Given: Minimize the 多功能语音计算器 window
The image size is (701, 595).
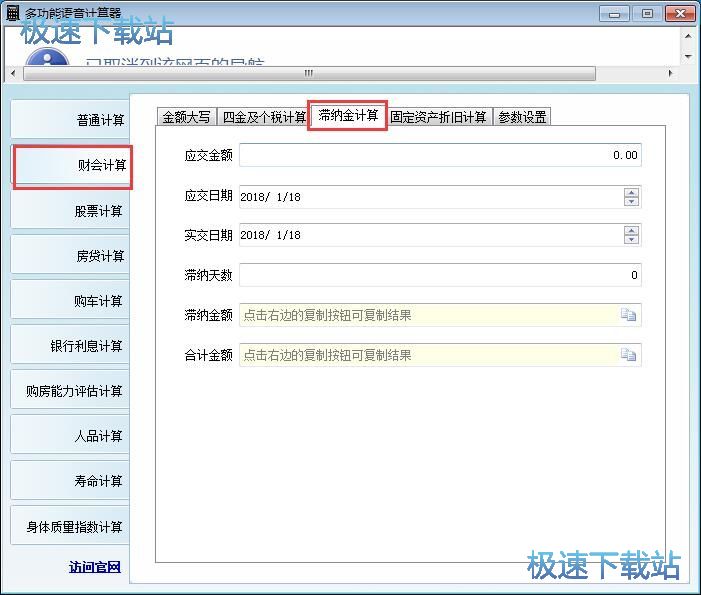Looking at the screenshot, I should tap(614, 13).
